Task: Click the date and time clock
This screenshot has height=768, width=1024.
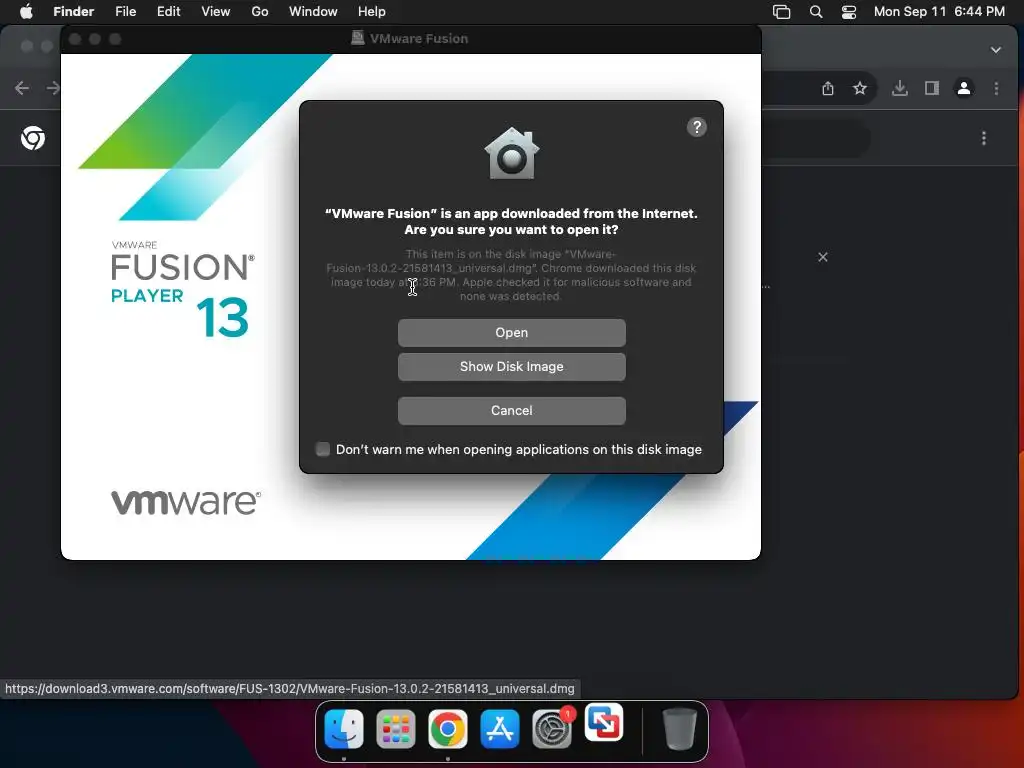Action: pyautogui.click(x=939, y=12)
